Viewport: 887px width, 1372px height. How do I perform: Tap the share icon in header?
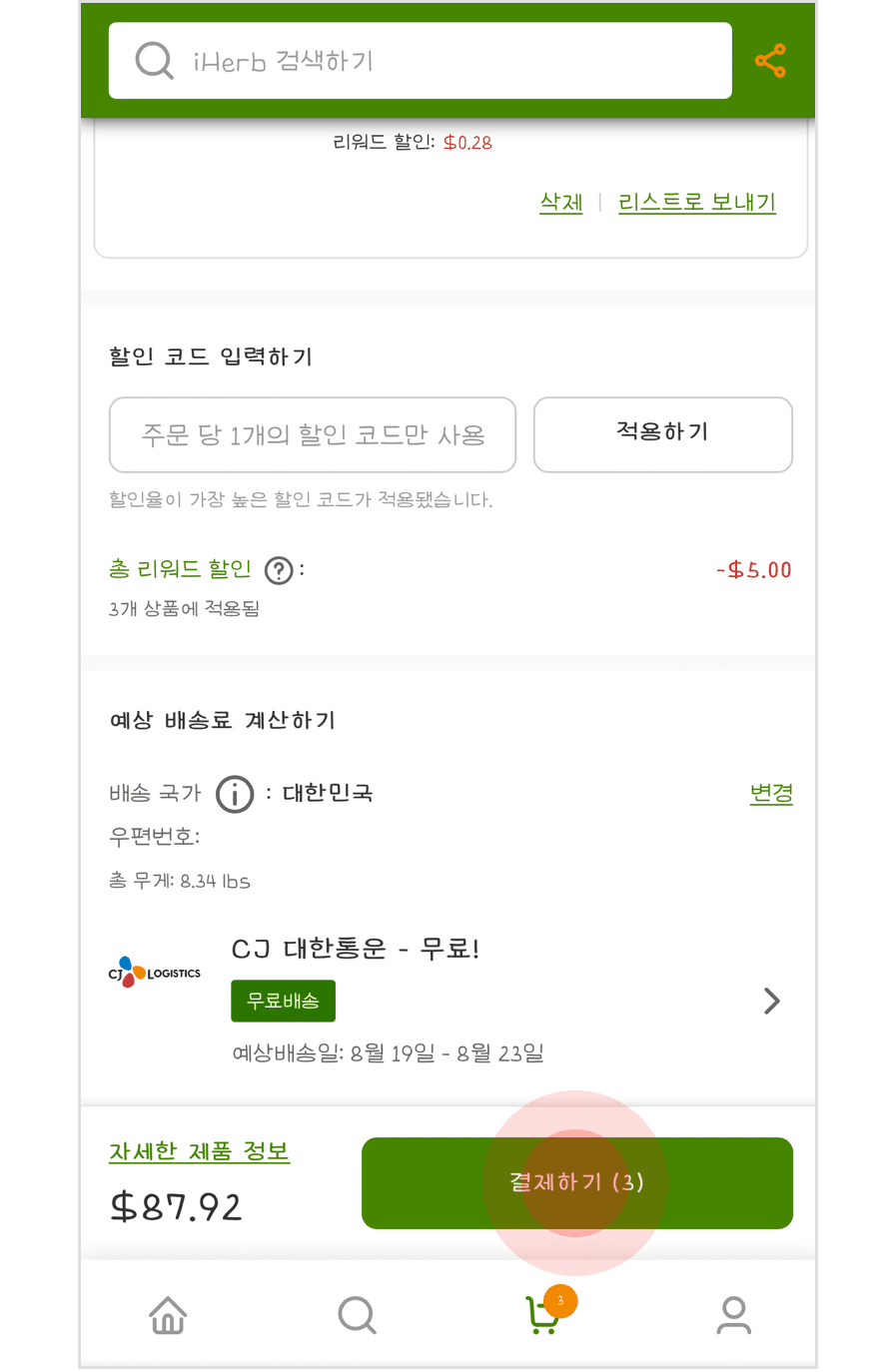pos(770,61)
